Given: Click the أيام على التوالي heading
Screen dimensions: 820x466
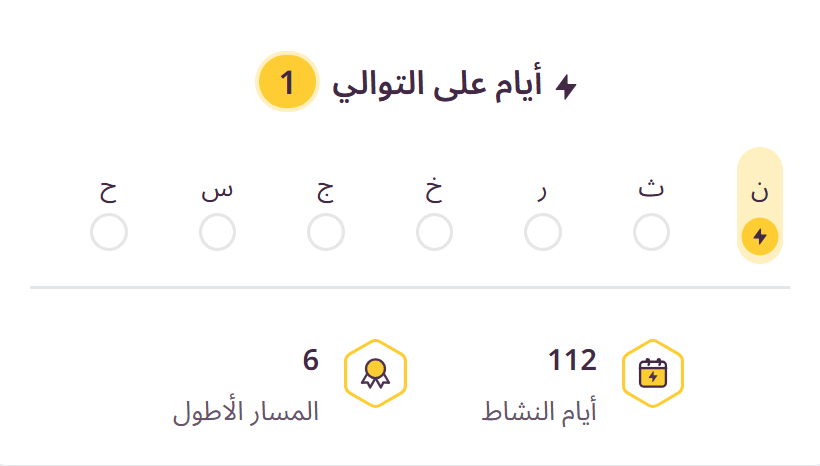Looking at the screenshot, I should [x=438, y=85].
